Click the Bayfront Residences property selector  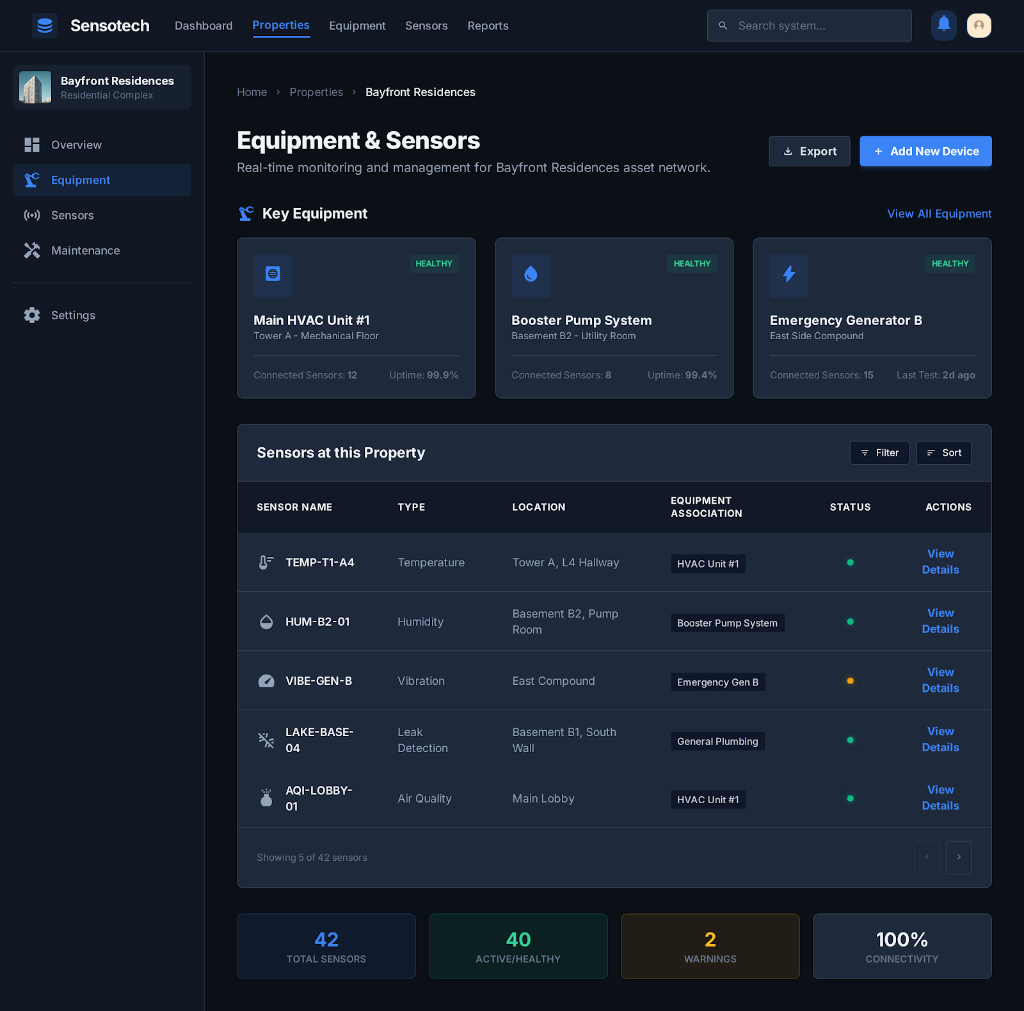[102, 88]
